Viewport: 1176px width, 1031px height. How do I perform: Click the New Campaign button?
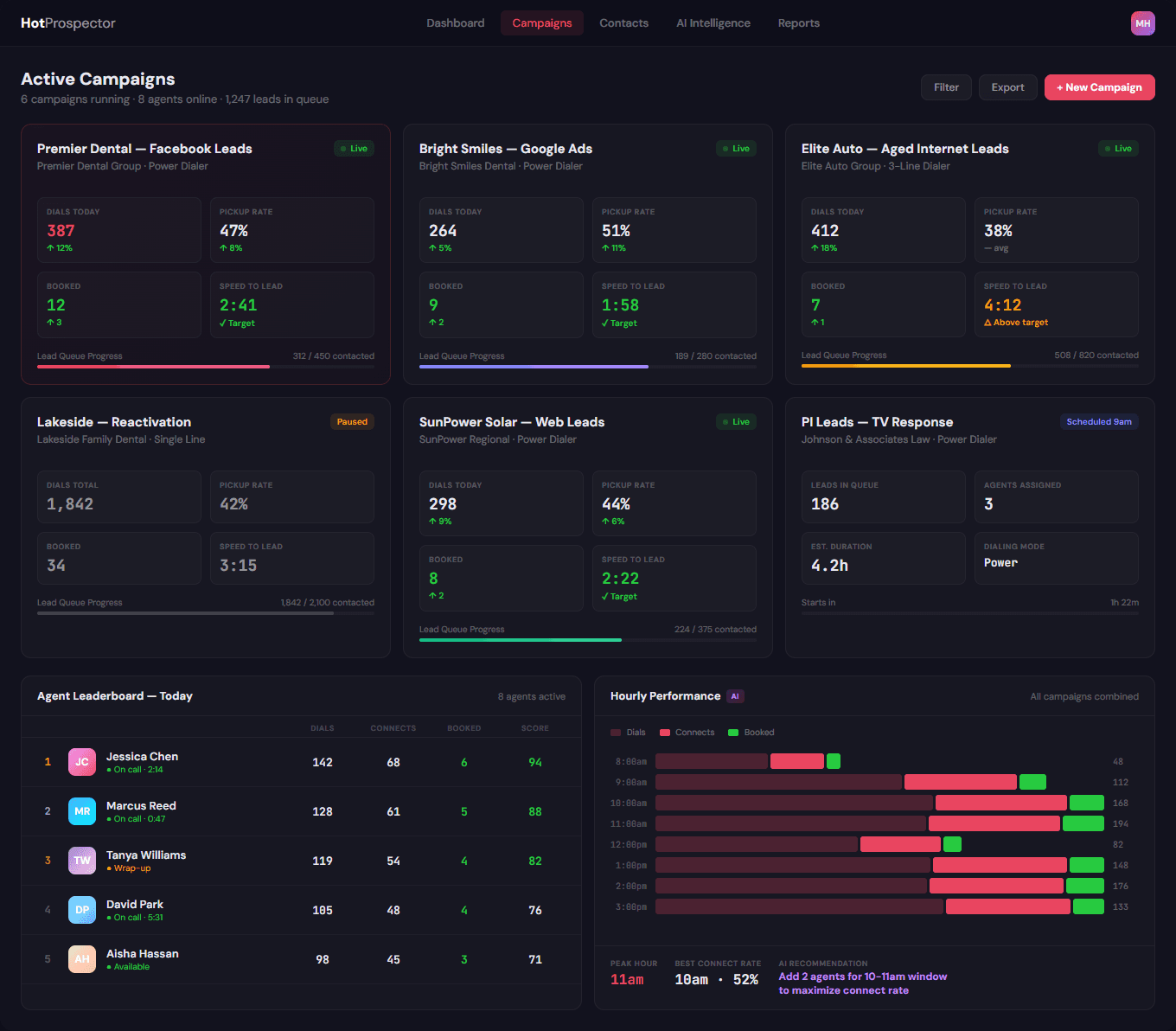tap(1099, 86)
